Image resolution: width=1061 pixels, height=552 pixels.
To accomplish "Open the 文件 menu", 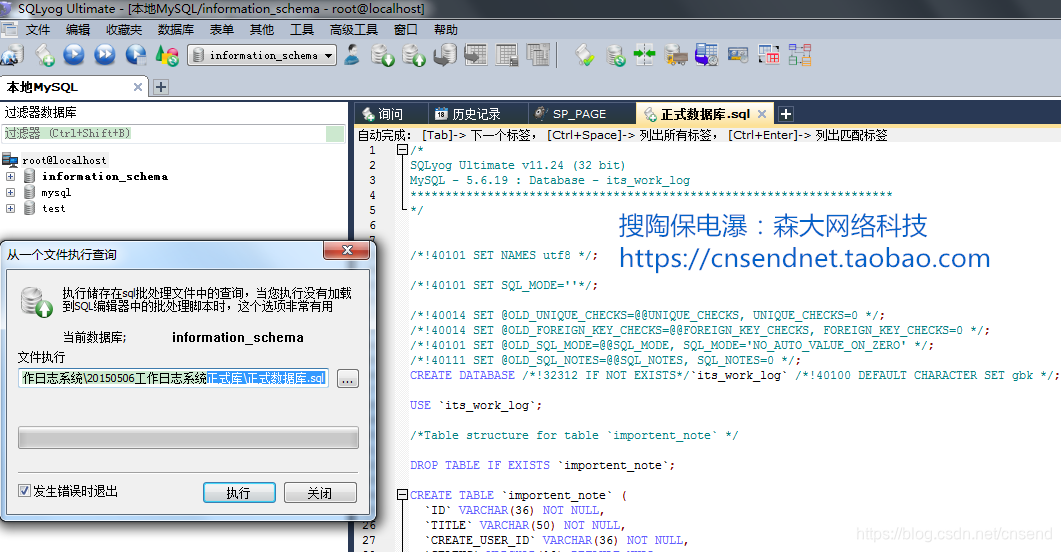I will pyautogui.click(x=38, y=30).
